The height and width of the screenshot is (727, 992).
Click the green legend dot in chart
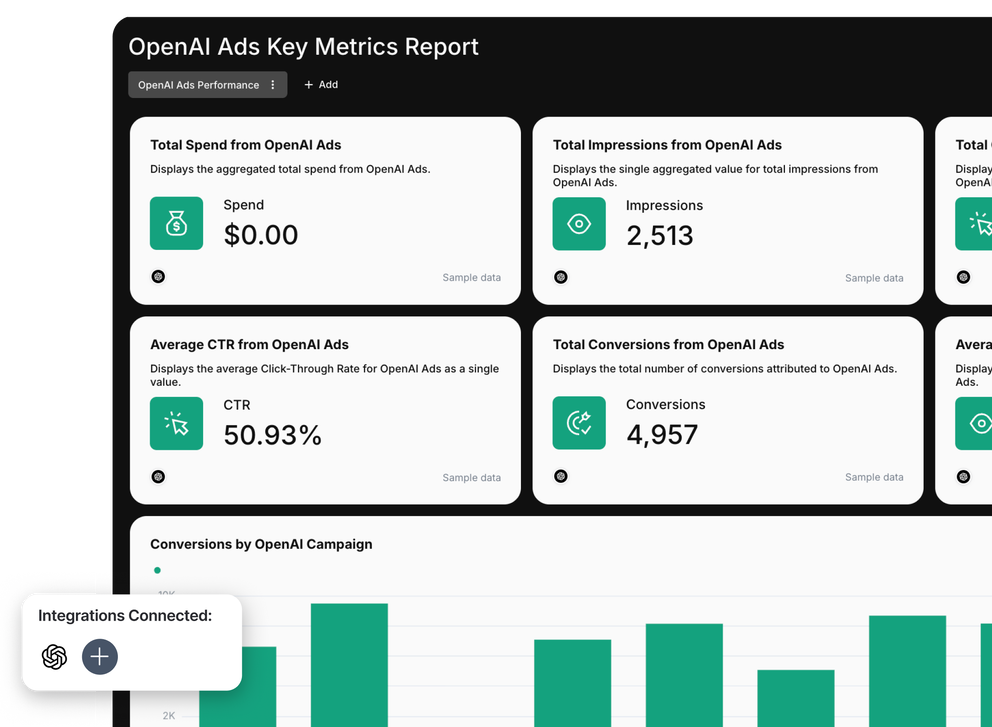(158, 570)
